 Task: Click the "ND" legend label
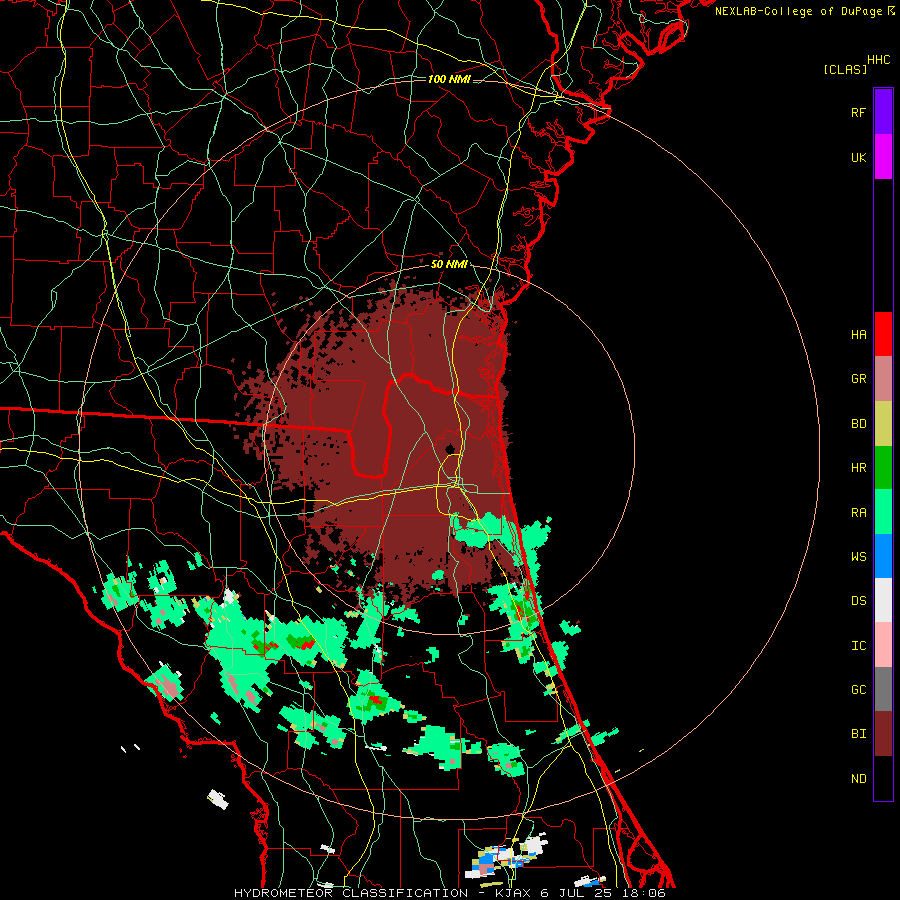[858, 778]
